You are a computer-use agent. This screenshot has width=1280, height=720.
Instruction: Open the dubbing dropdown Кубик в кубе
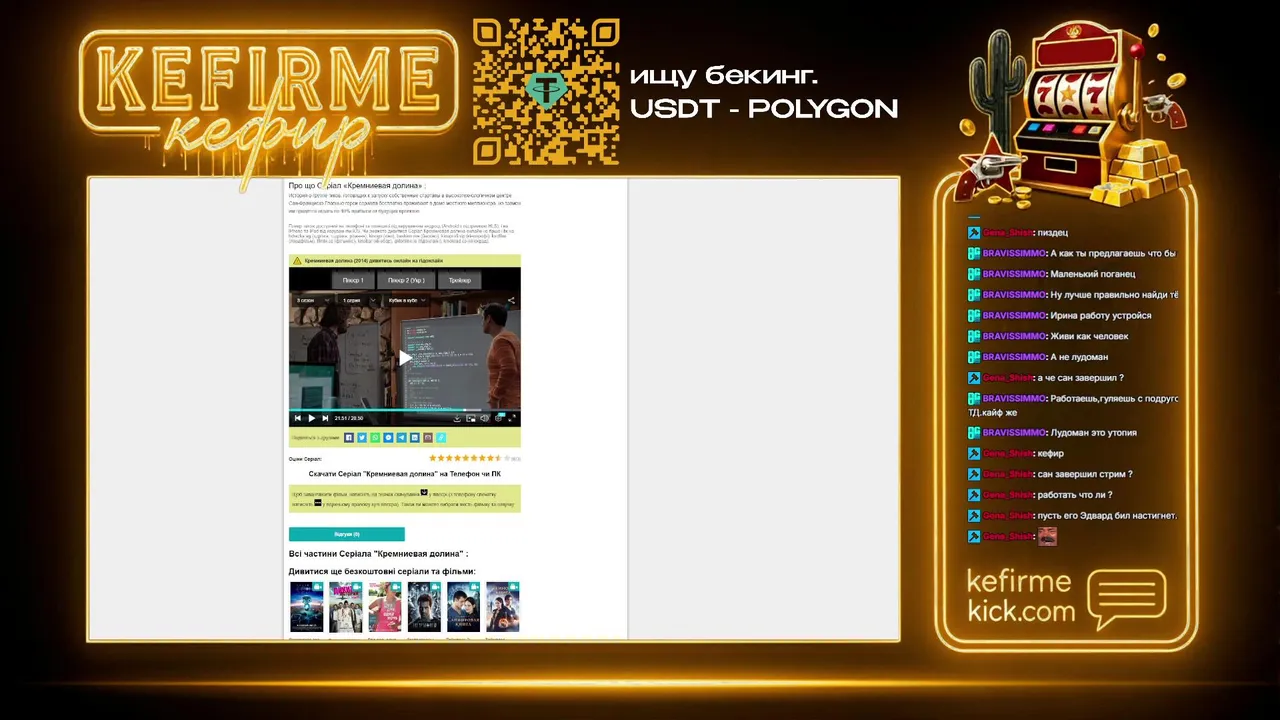click(x=408, y=300)
